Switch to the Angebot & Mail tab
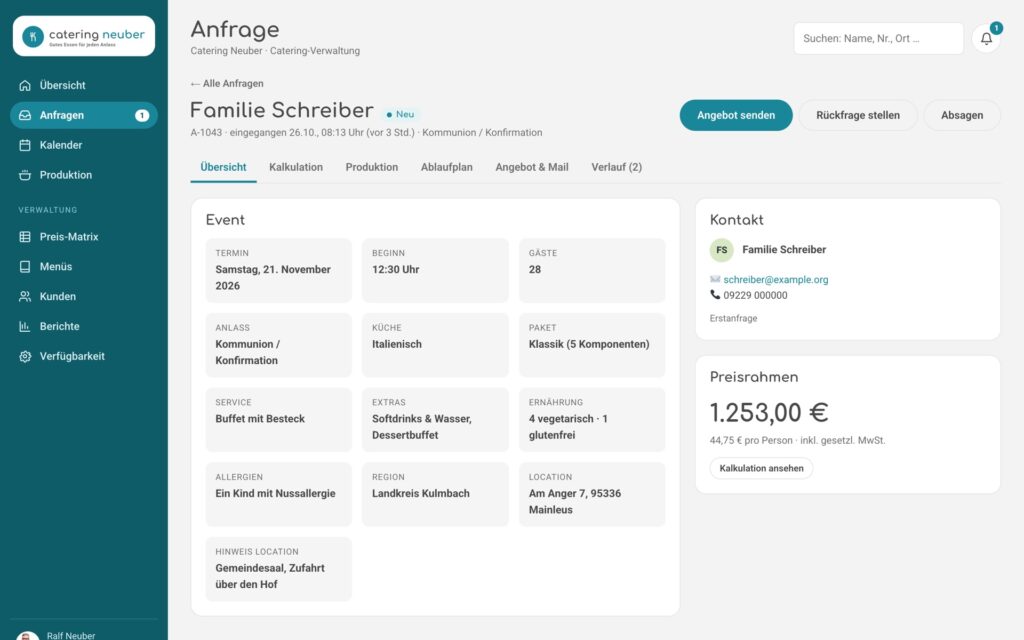 [532, 167]
